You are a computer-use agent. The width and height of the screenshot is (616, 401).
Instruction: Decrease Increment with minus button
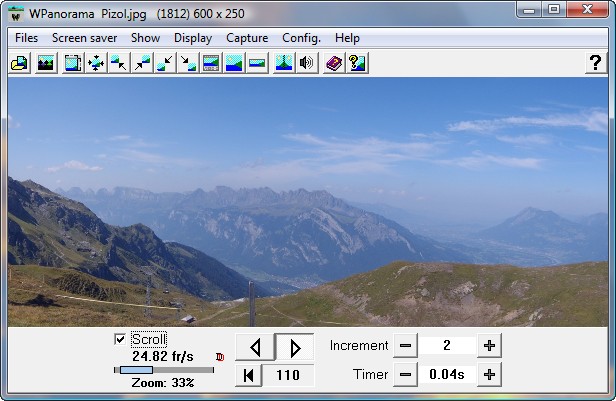405,346
